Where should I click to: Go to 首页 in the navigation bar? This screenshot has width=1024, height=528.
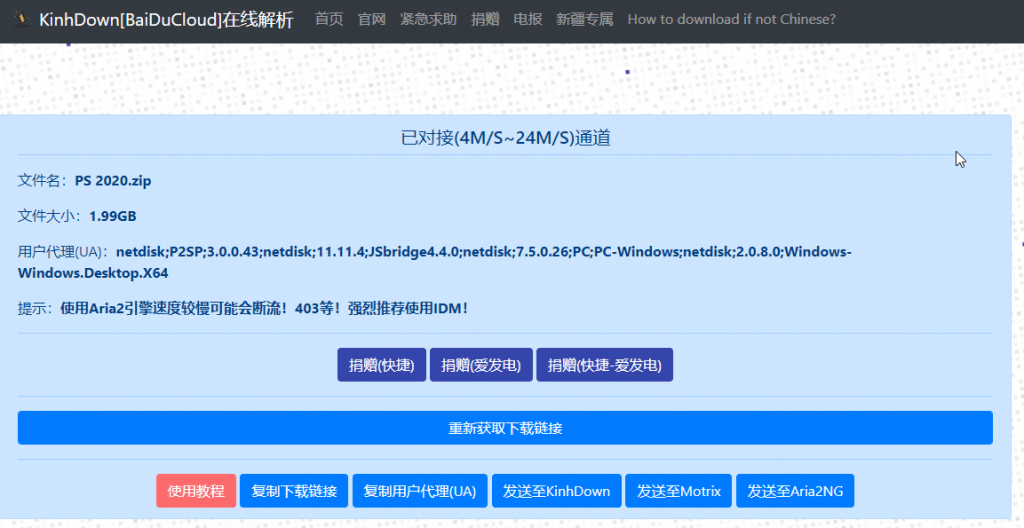329,19
